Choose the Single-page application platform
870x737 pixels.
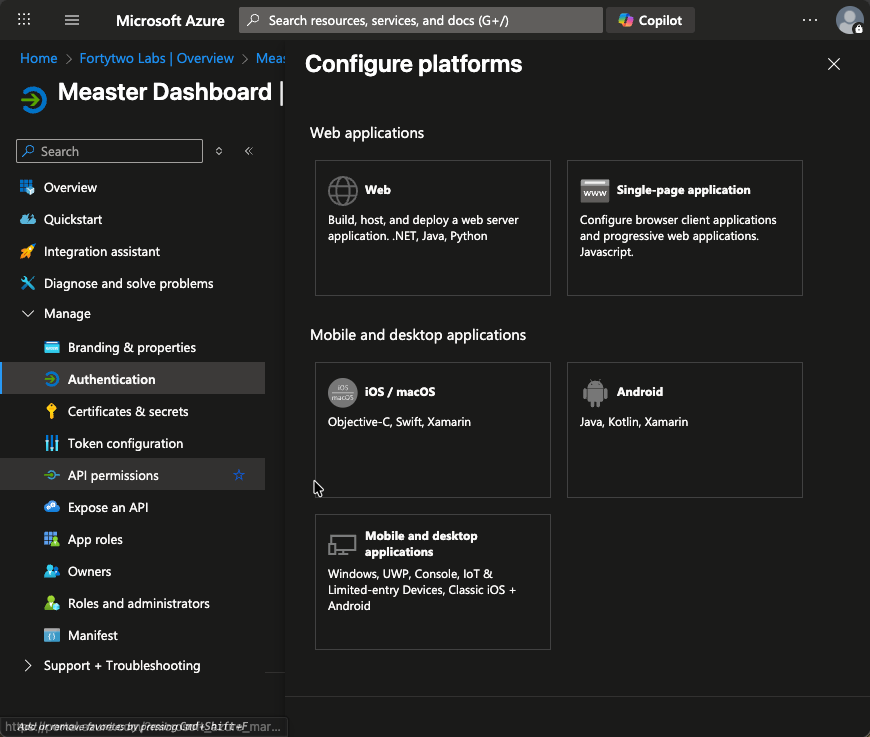coord(684,228)
